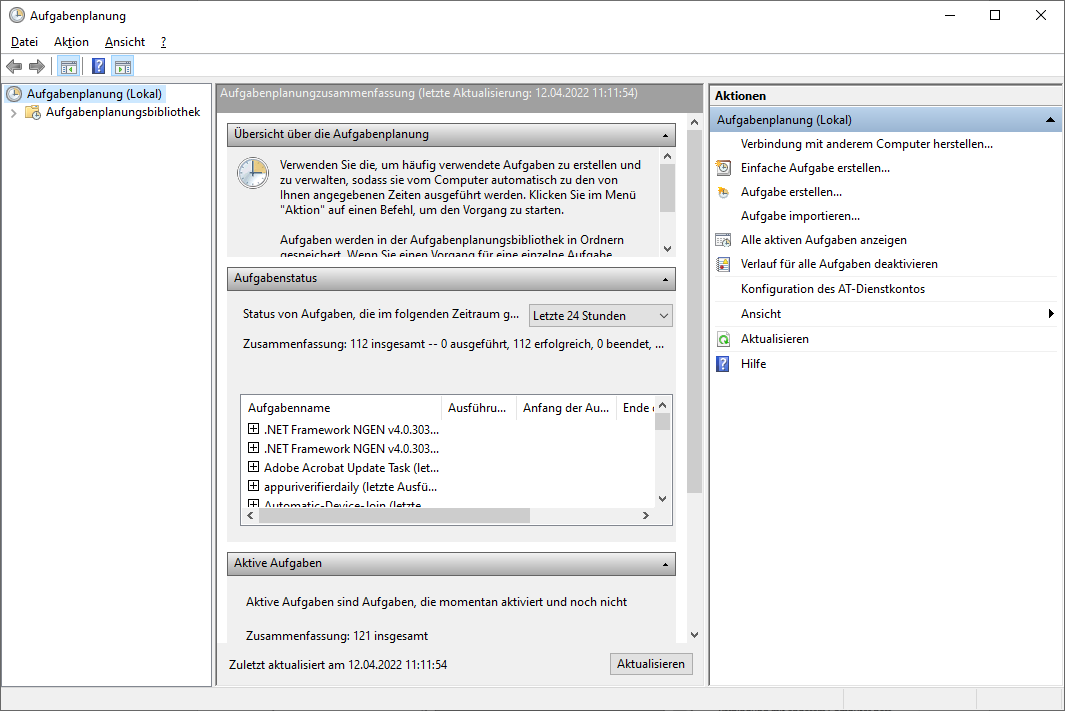This screenshot has height=711, width=1065.
Task: Expand the Aufgabenplanungsbibliothek tree node
Action: coord(13,113)
